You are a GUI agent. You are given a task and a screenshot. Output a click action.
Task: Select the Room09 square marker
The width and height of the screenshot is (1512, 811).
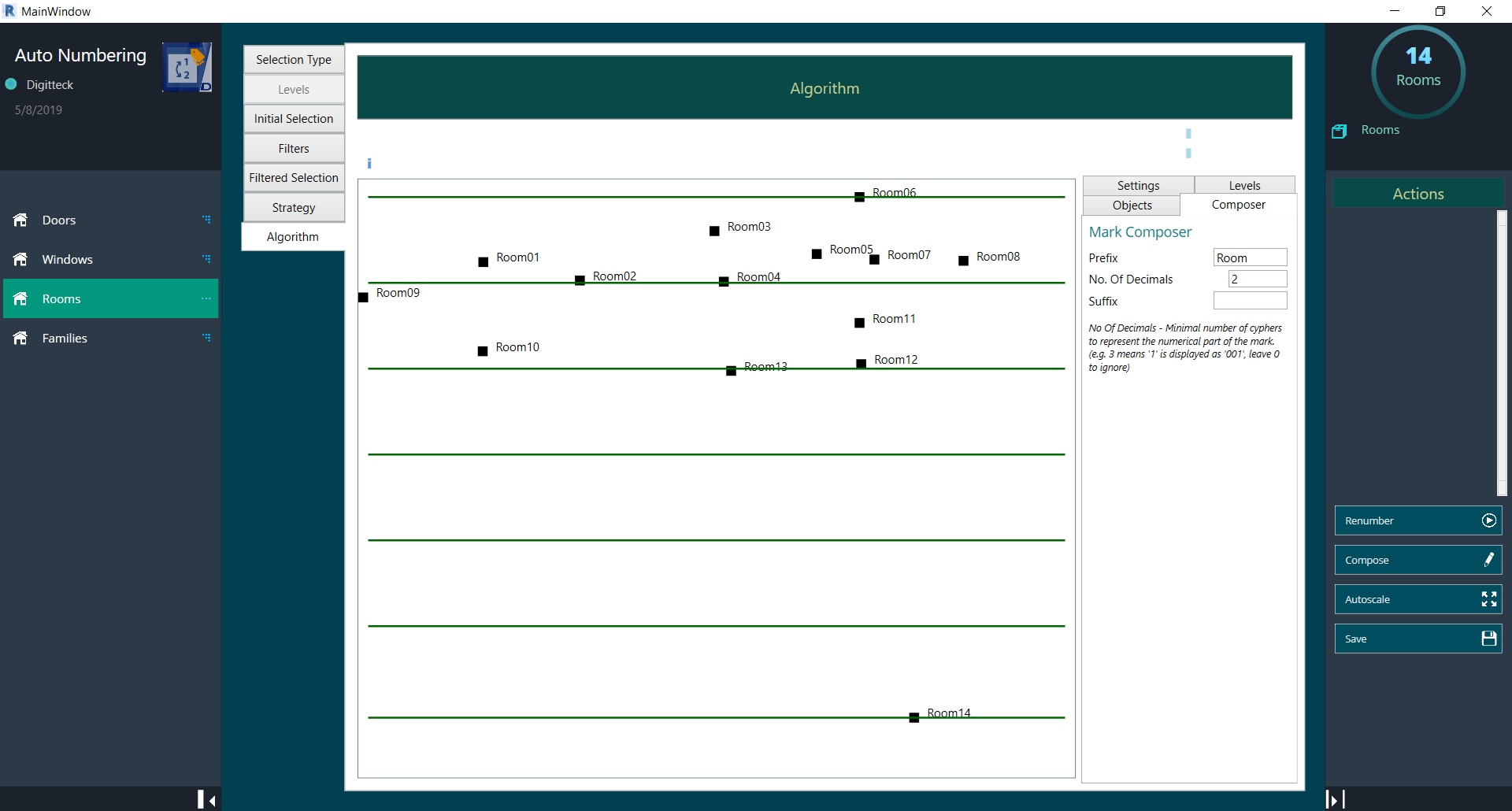tap(363, 298)
